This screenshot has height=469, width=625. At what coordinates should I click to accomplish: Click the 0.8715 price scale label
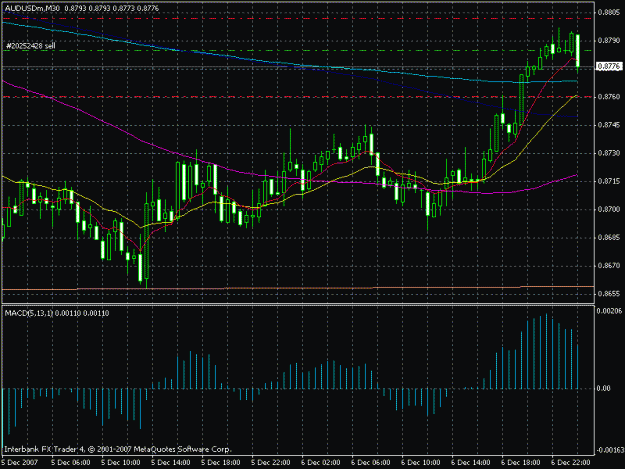608,181
